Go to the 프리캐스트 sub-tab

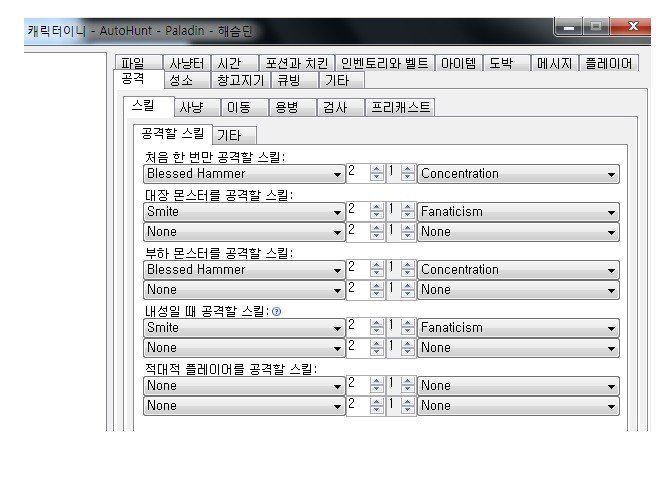(400, 107)
